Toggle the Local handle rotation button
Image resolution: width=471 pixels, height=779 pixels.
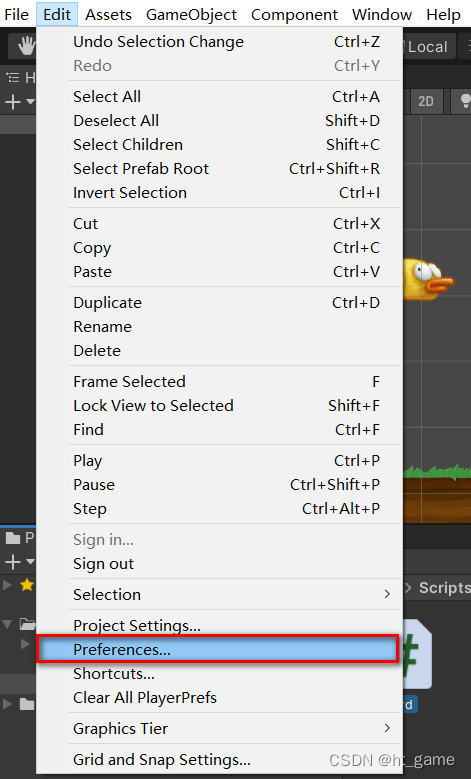point(427,47)
